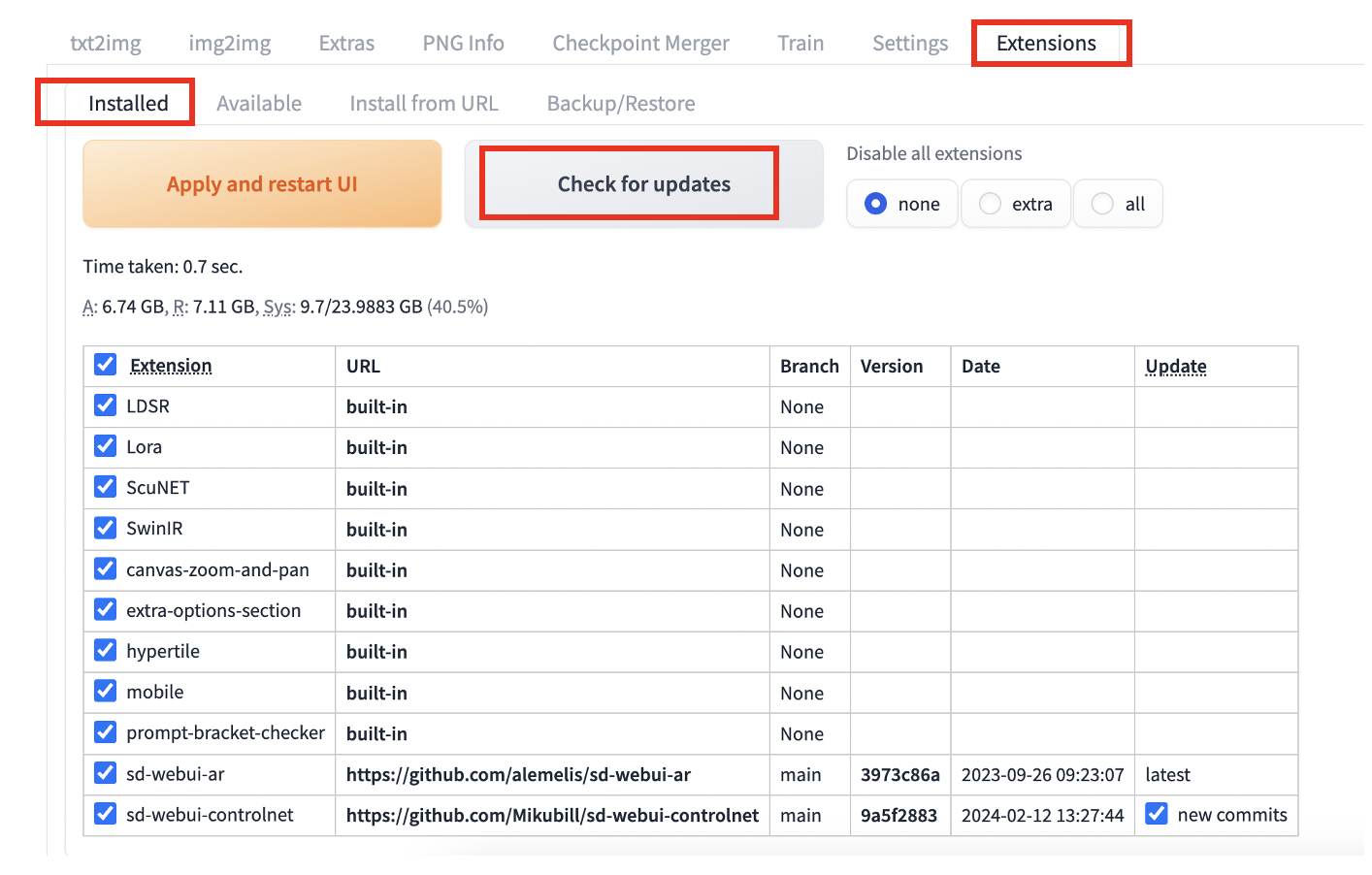Open the Mikubill sd-webui-controlnet GitHub link
Screen dimensions: 1372x875
coord(552,816)
